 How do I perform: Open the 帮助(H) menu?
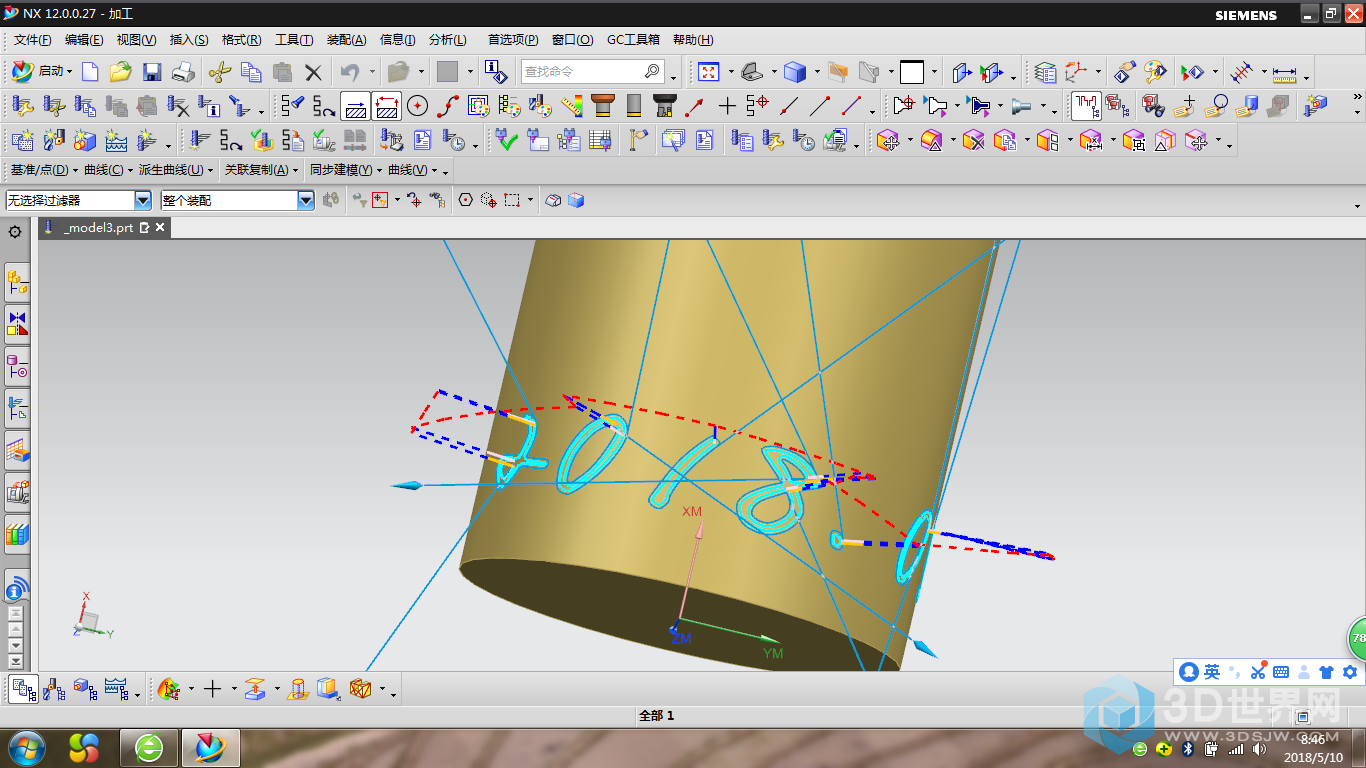pyautogui.click(x=693, y=40)
